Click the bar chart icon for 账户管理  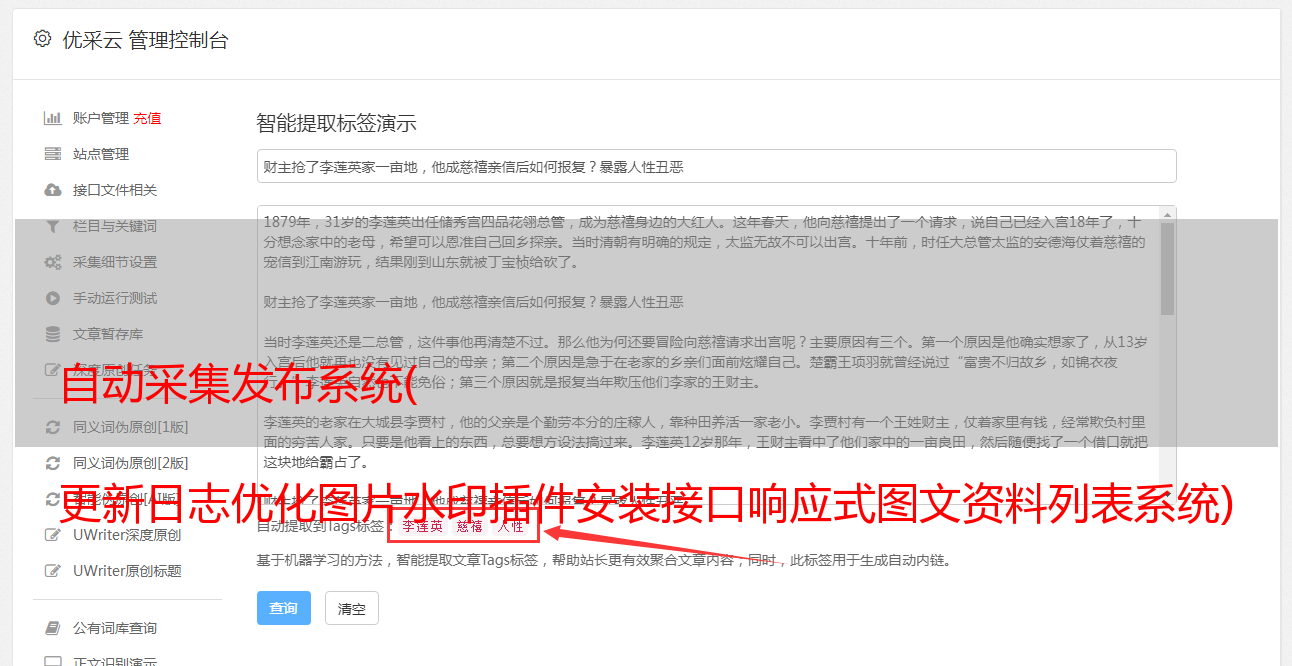point(53,118)
